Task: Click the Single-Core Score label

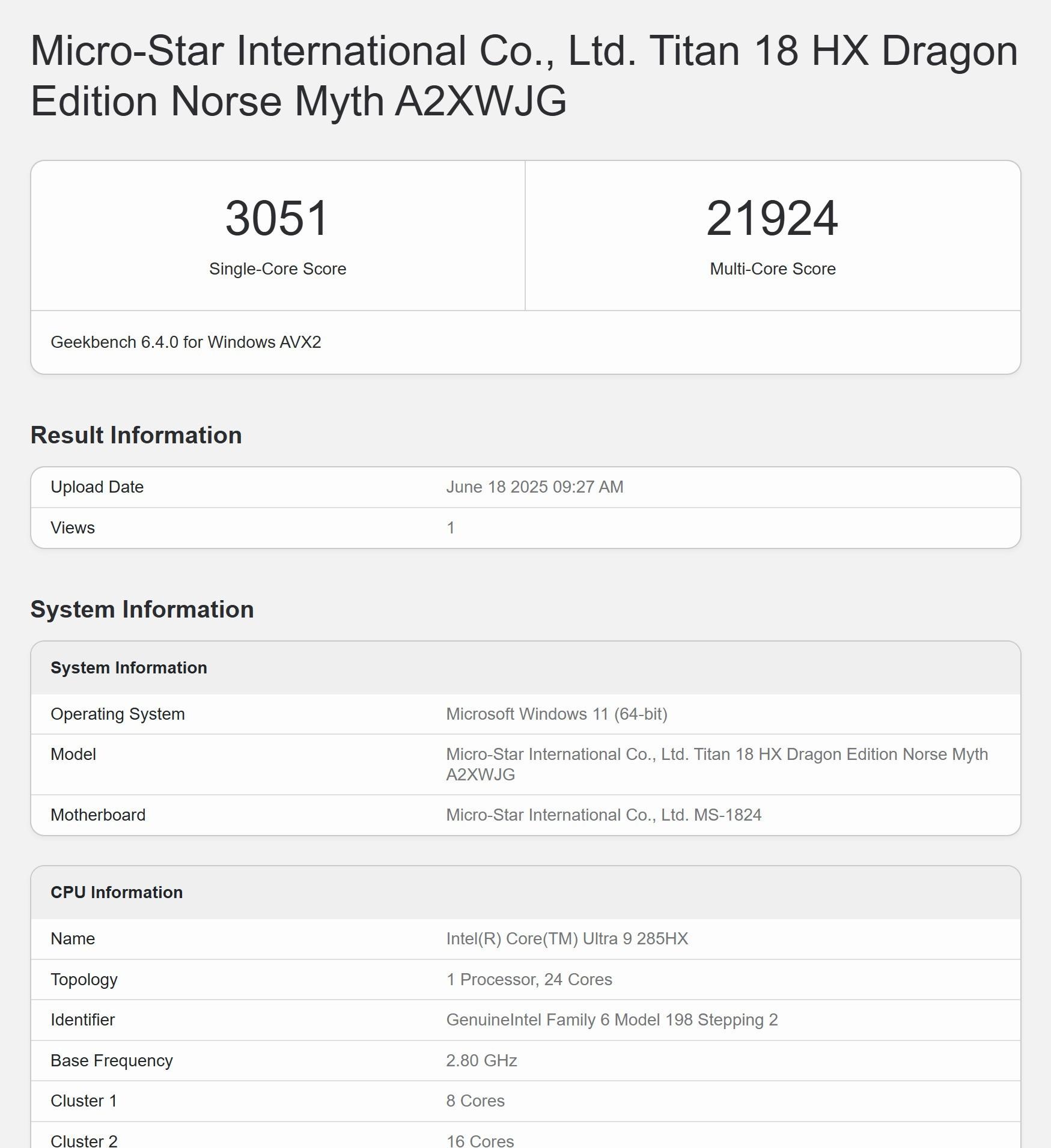Action: [278, 269]
